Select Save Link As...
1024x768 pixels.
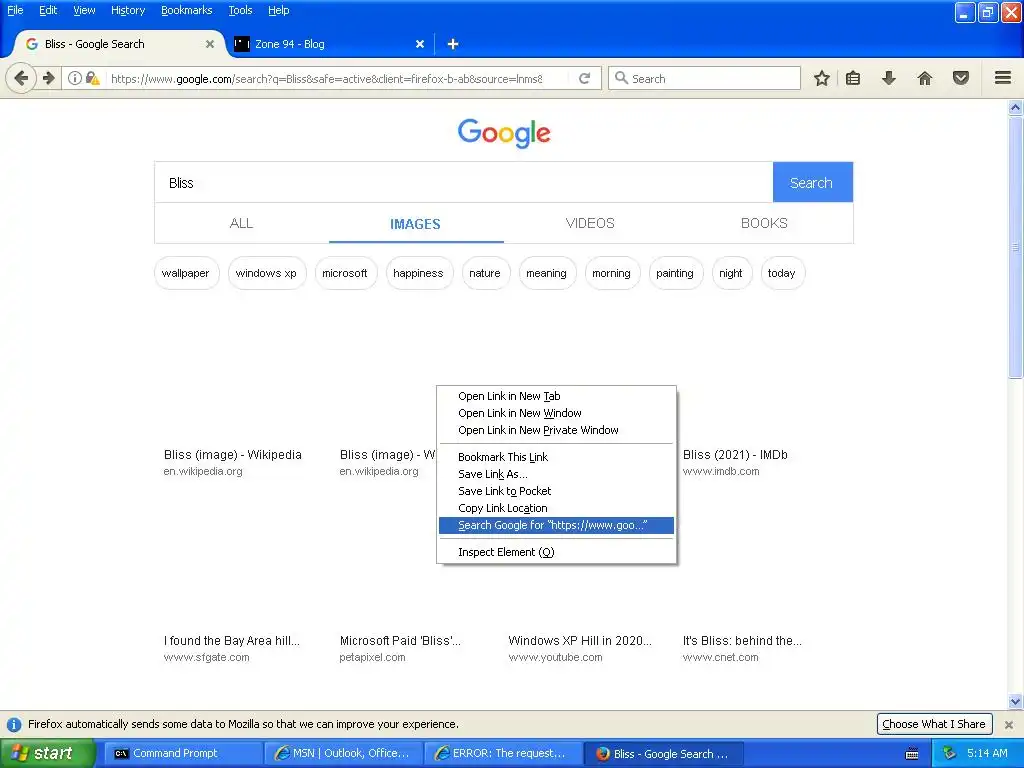coord(556,474)
